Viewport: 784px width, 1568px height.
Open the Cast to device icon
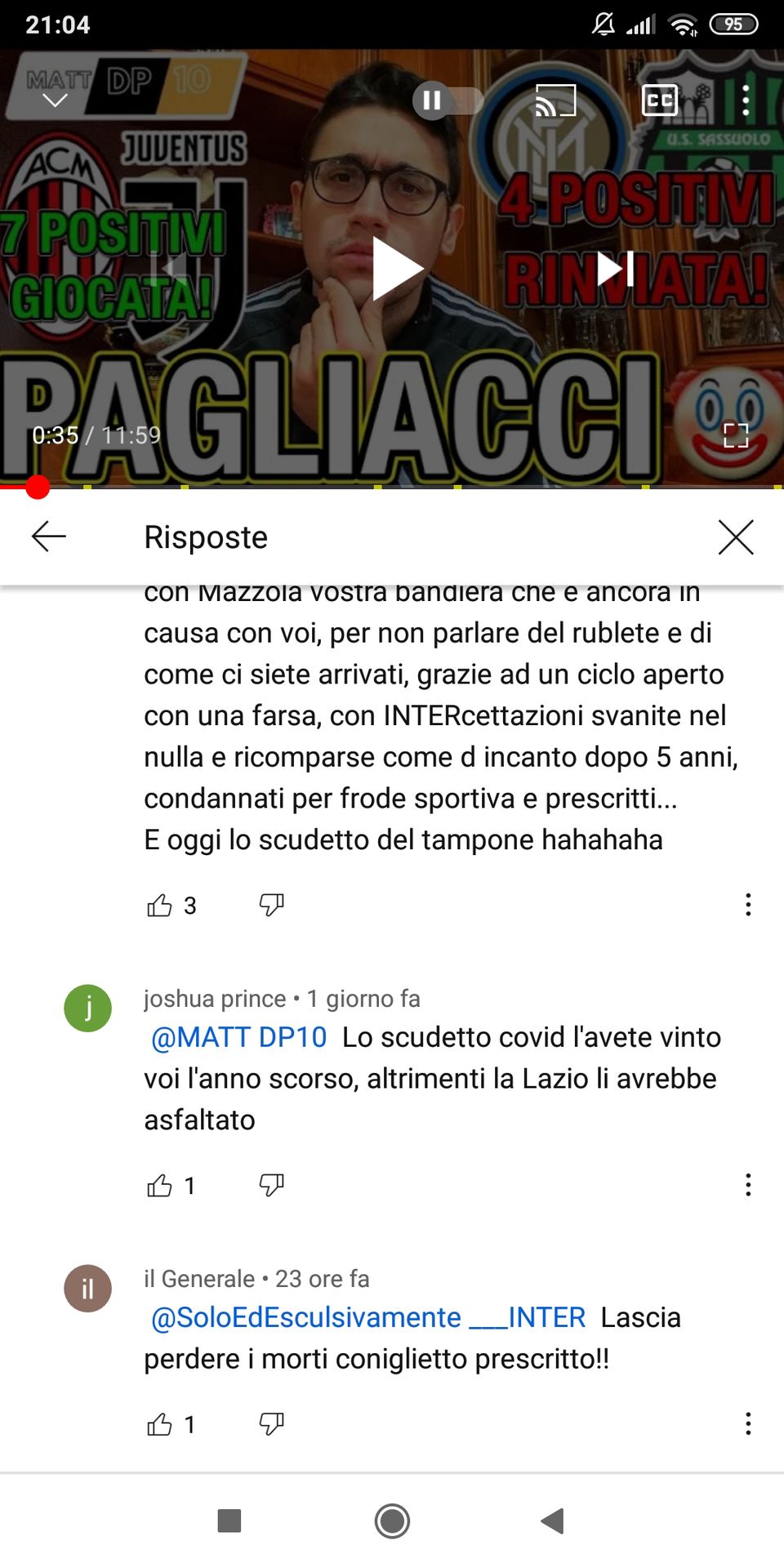555,100
